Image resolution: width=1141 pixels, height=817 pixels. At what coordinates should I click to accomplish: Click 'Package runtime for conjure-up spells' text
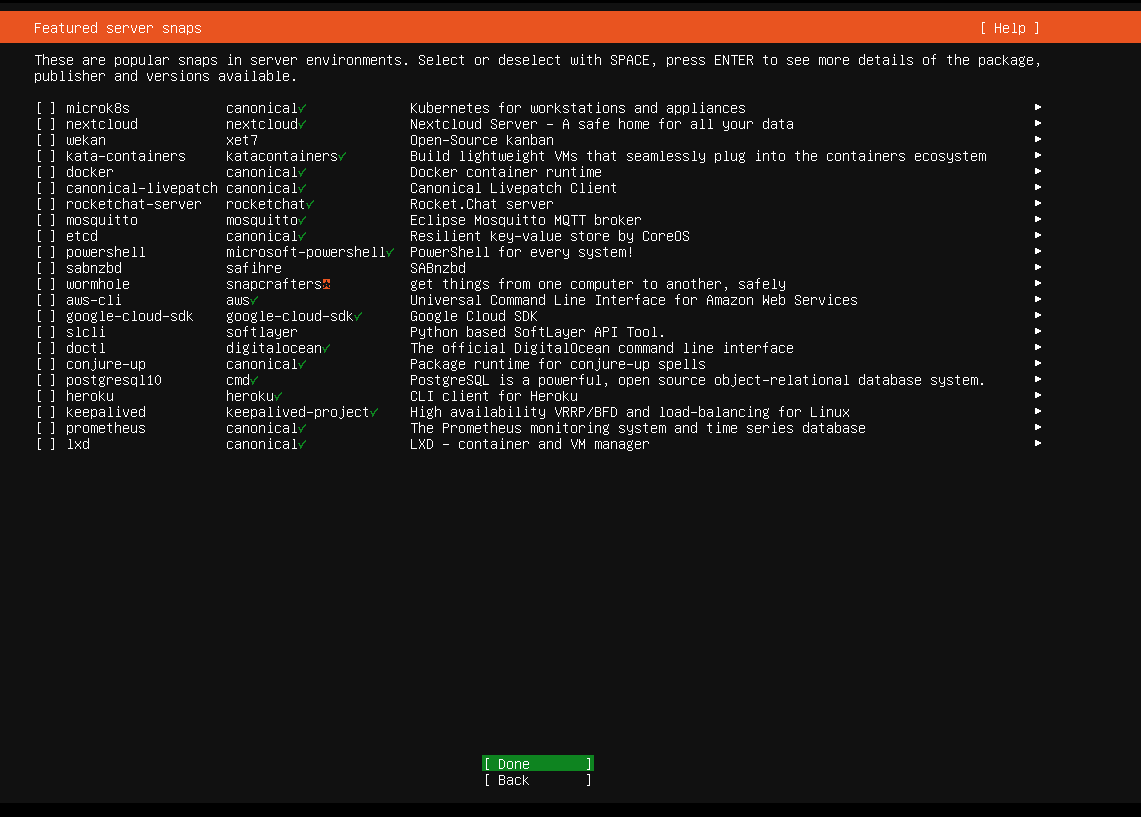click(x=558, y=364)
